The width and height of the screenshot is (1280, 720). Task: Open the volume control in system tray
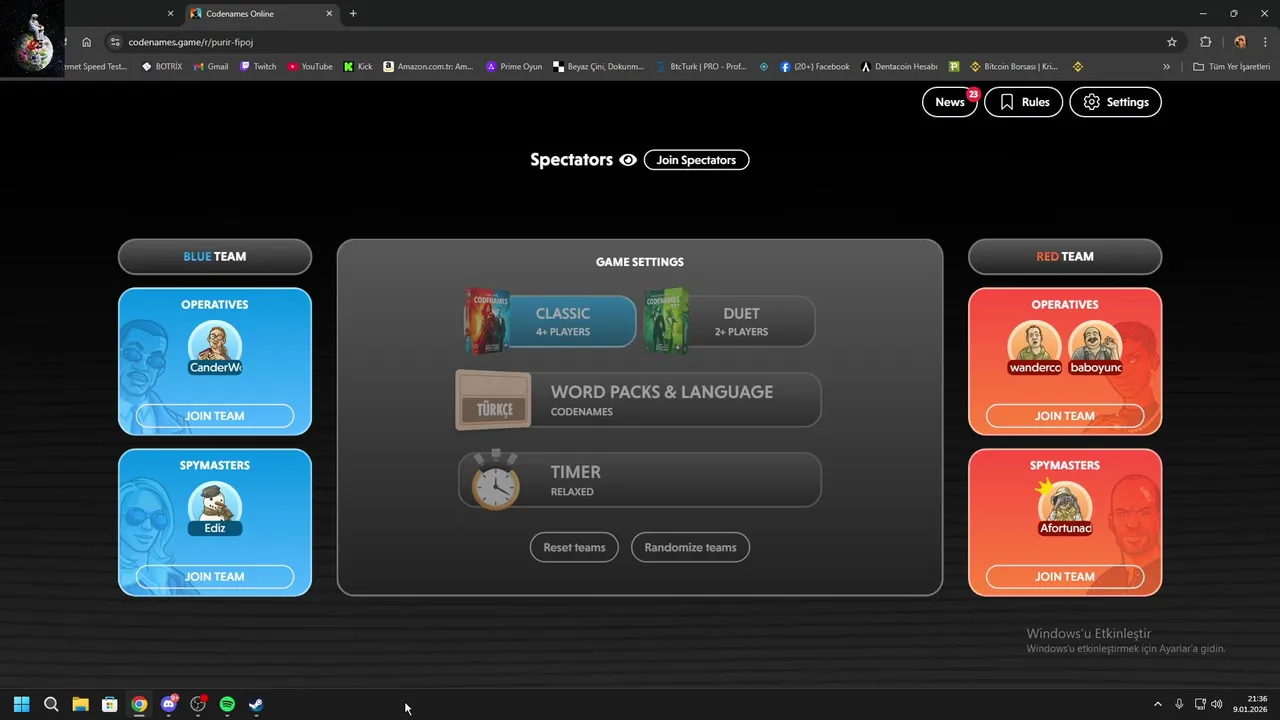coord(1217,704)
